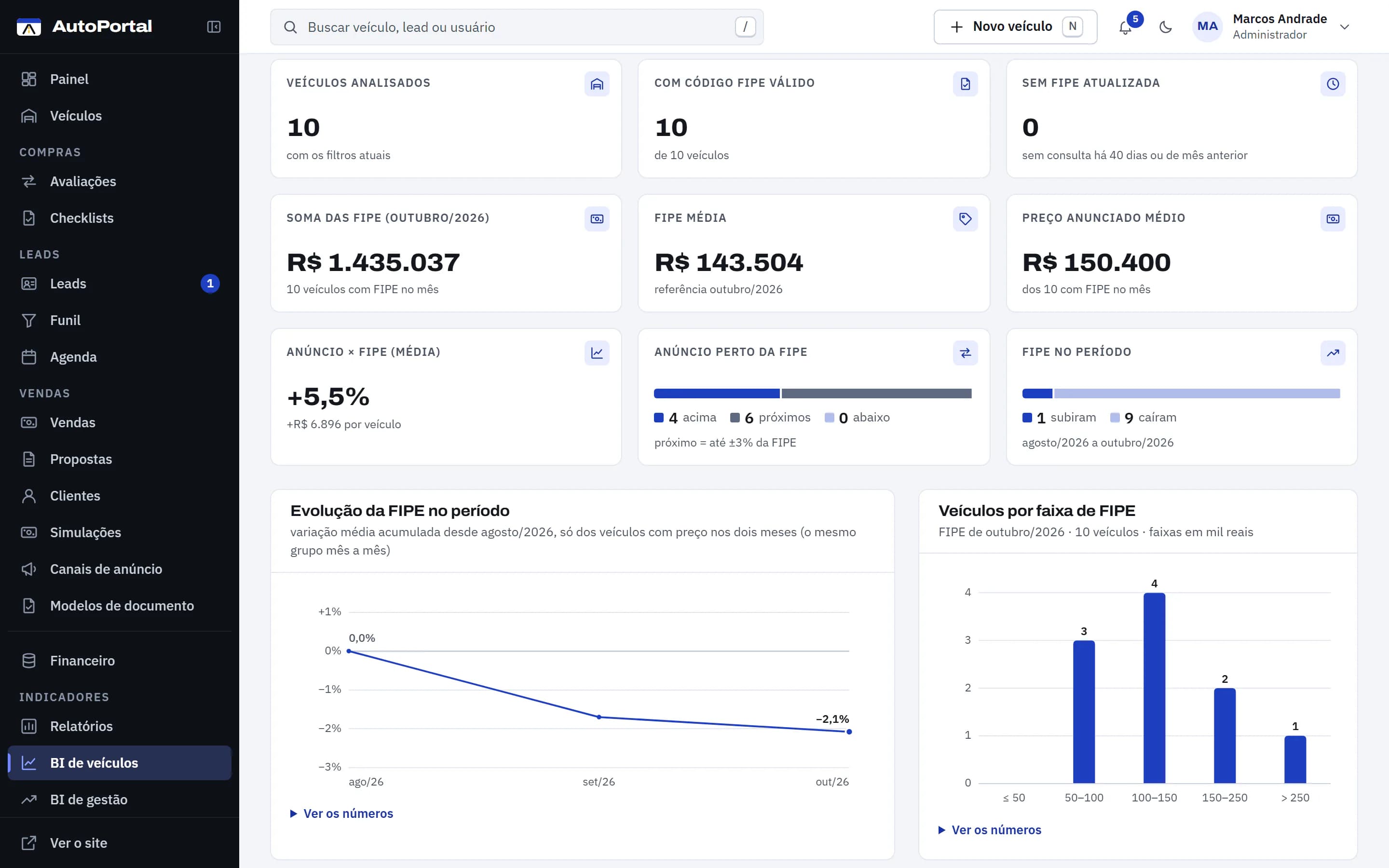Open Clientes in the sidebar
Viewport: 1389px width, 868px height.
[x=120, y=496]
